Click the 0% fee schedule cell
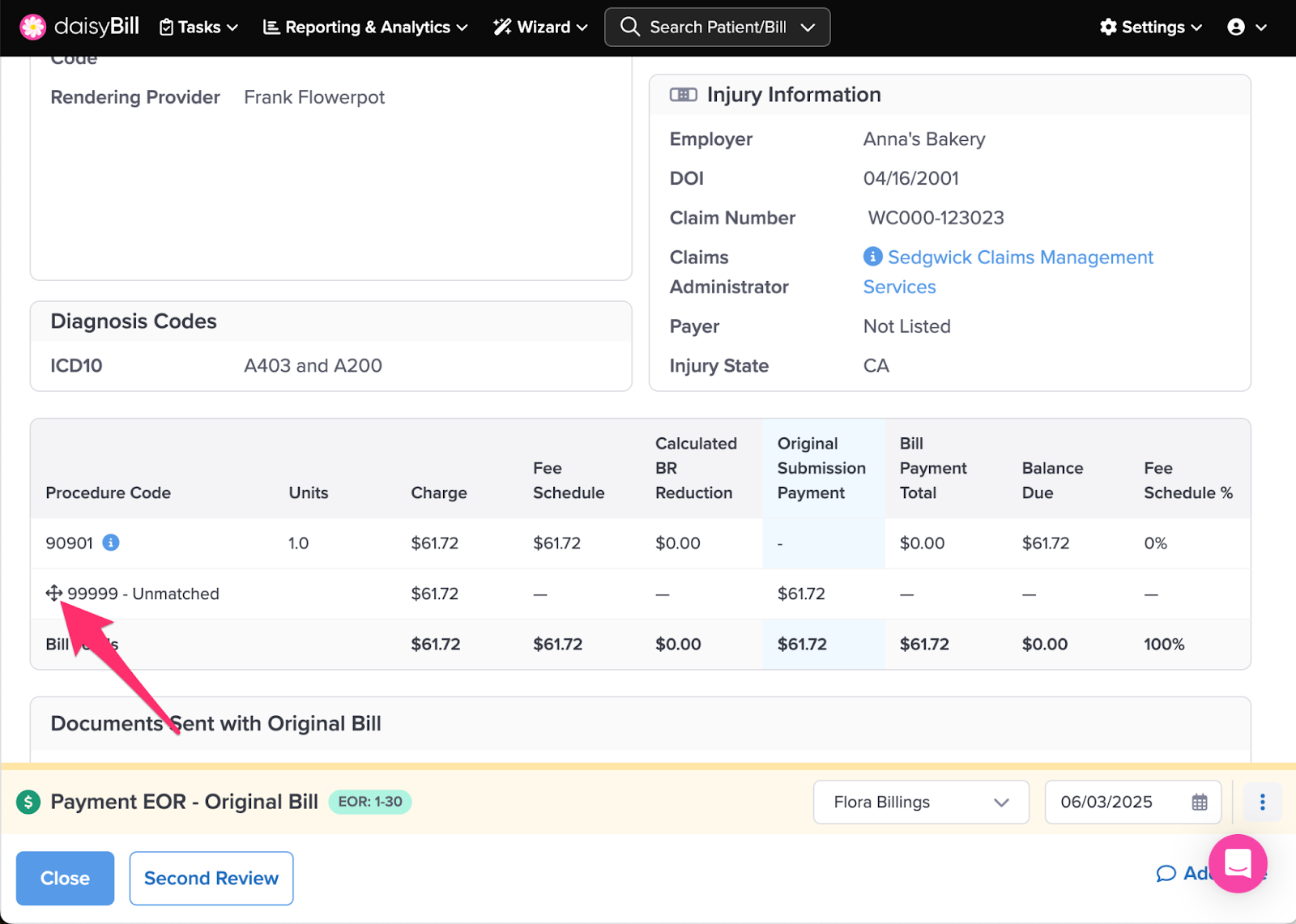 pos(1155,543)
